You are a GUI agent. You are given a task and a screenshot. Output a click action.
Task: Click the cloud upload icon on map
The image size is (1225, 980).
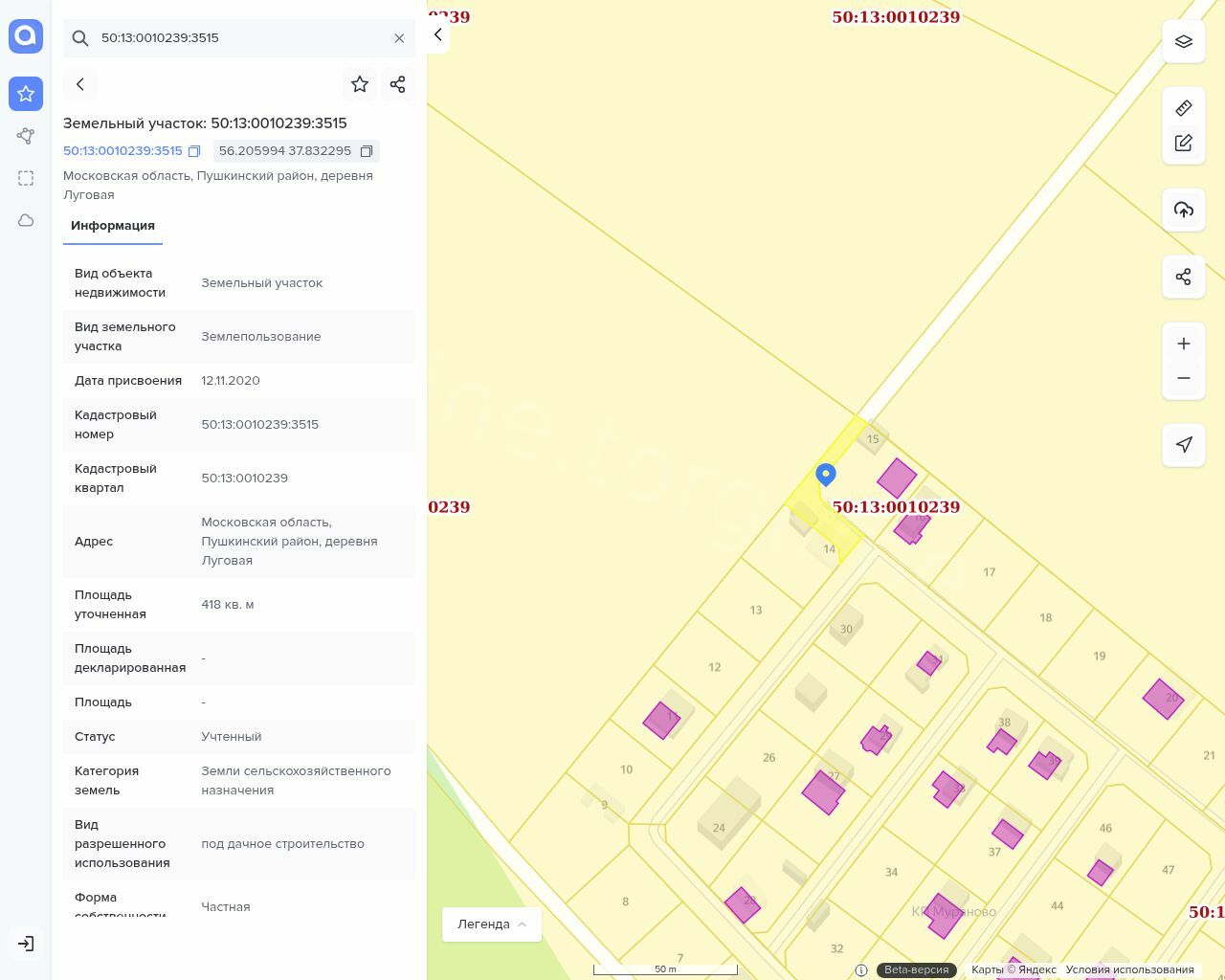point(1184,210)
